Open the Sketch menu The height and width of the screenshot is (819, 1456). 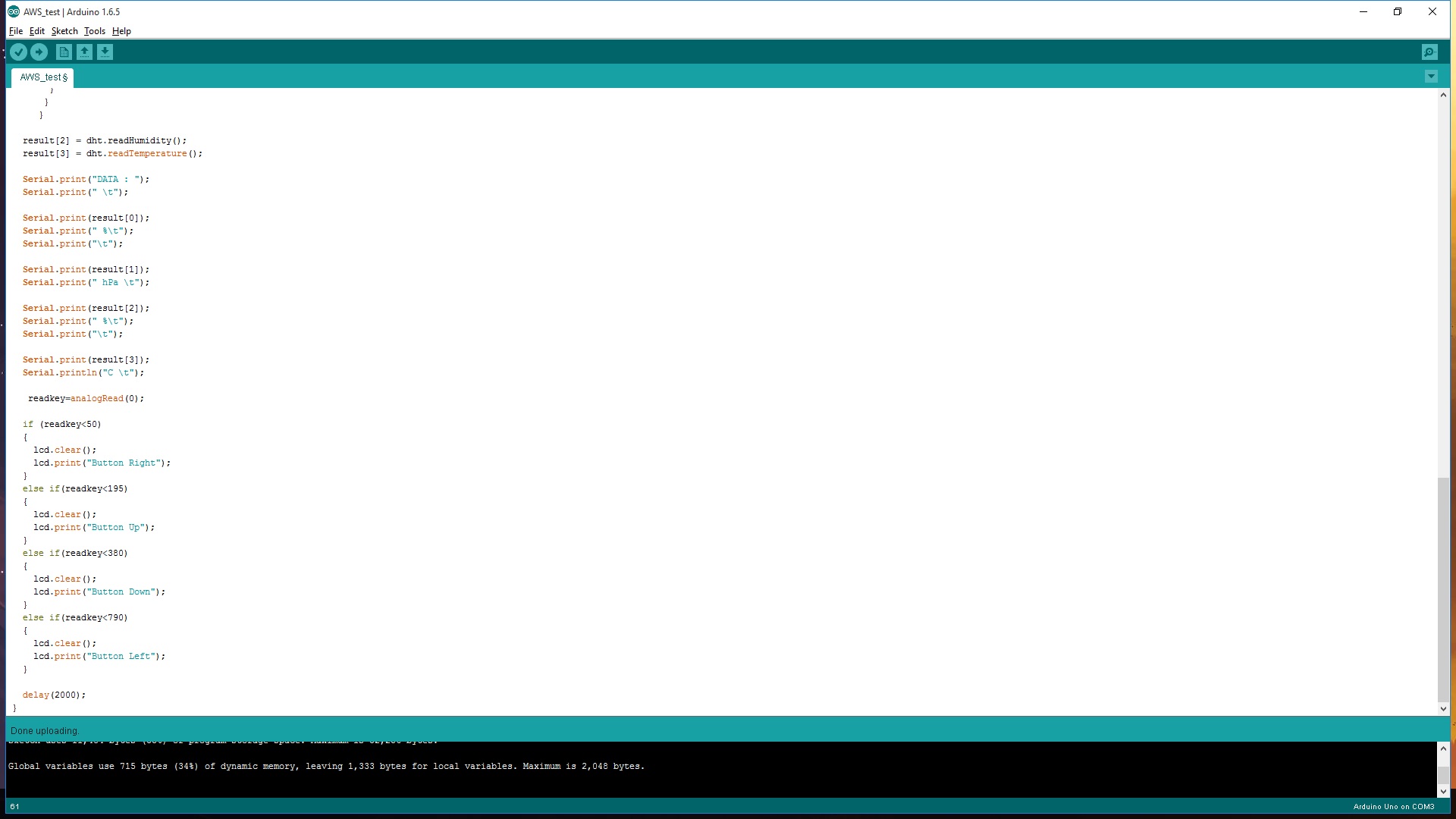[x=64, y=31]
